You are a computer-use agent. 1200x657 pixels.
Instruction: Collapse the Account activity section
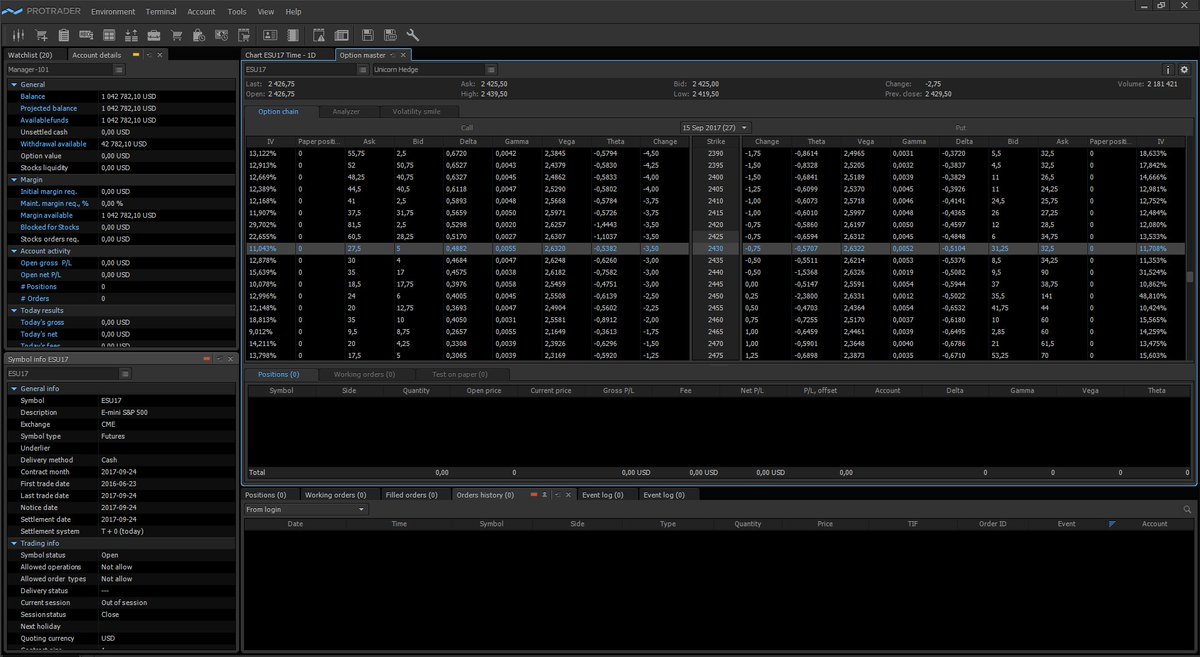[x=13, y=251]
